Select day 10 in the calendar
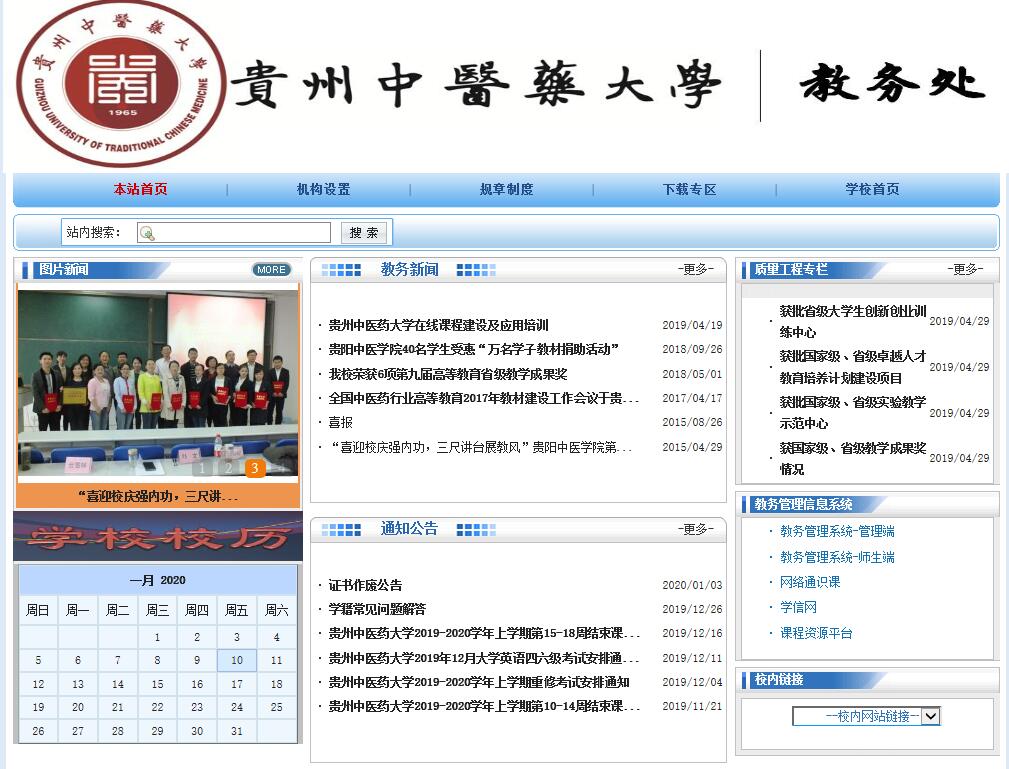 coord(237,660)
